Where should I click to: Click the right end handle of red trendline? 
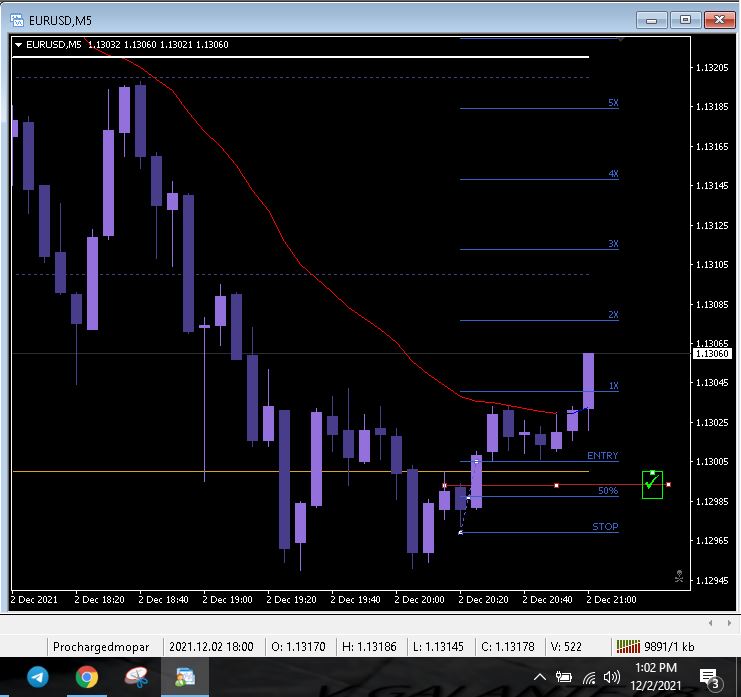pyautogui.click(x=668, y=484)
